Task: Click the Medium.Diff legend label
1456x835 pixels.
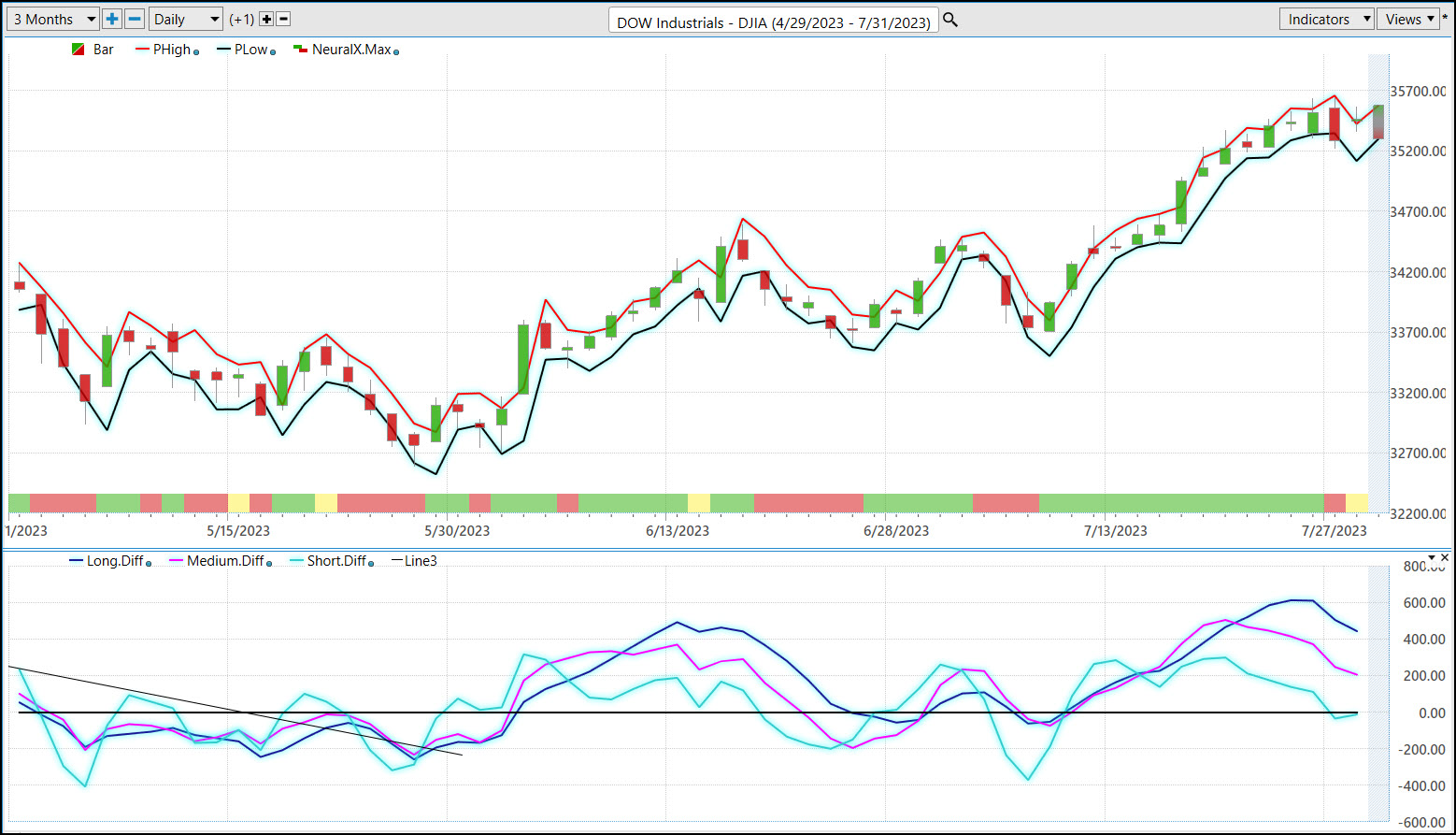Action: pyautogui.click(x=225, y=561)
